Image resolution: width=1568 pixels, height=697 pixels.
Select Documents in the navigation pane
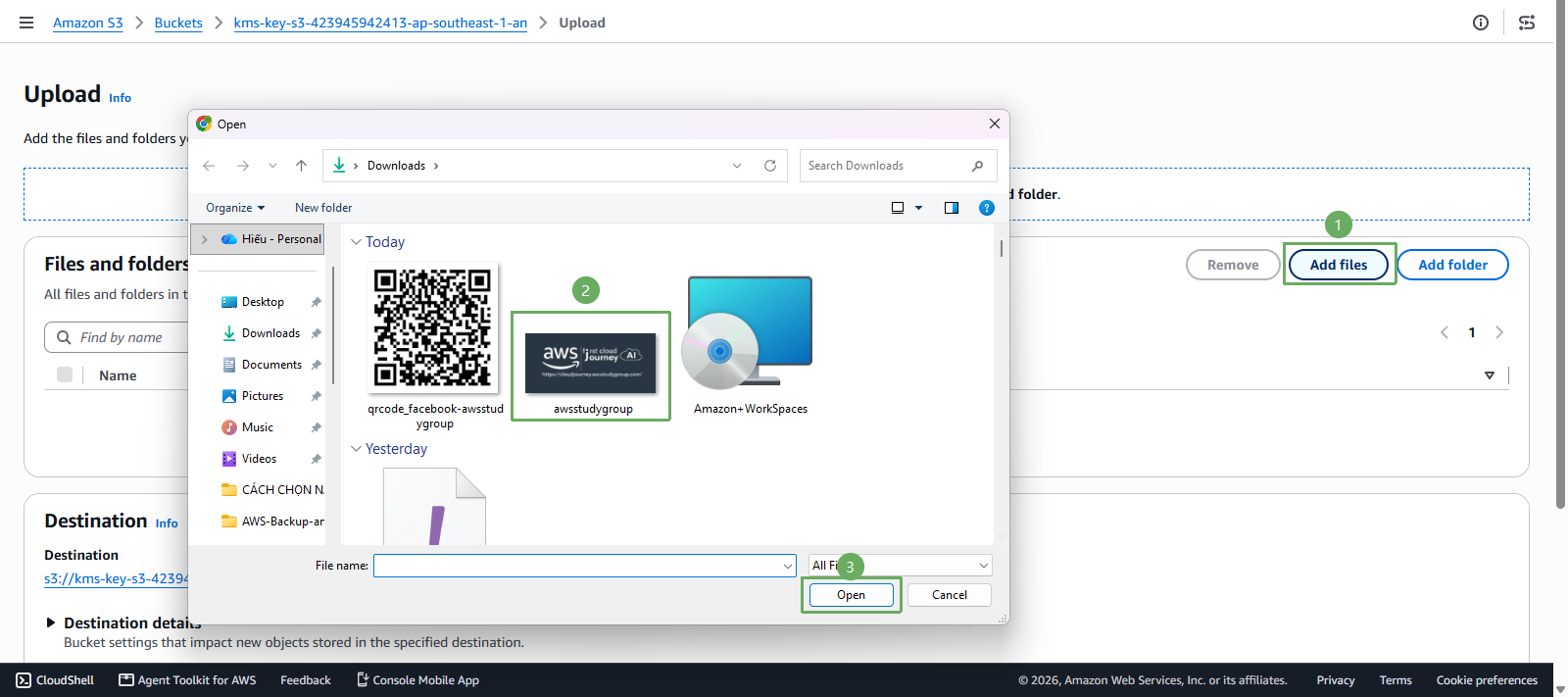point(271,365)
